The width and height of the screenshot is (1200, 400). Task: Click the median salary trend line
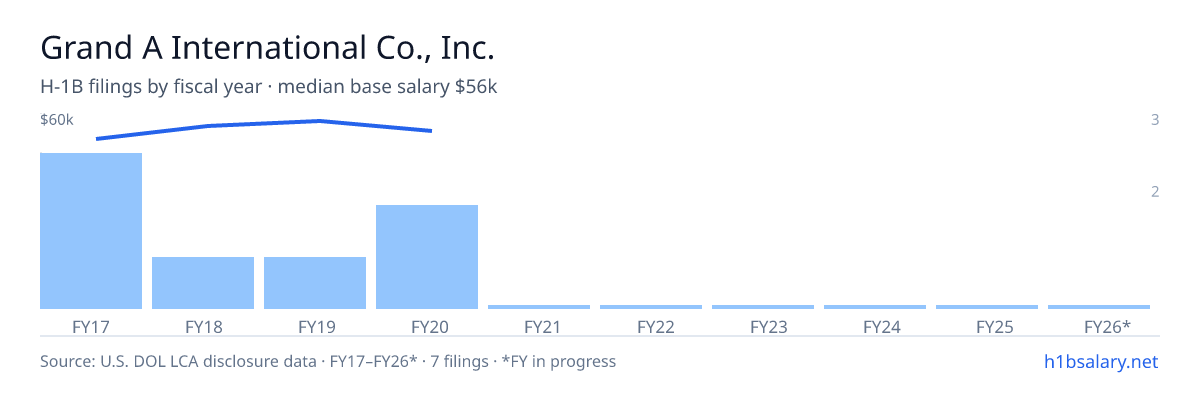[264, 125]
